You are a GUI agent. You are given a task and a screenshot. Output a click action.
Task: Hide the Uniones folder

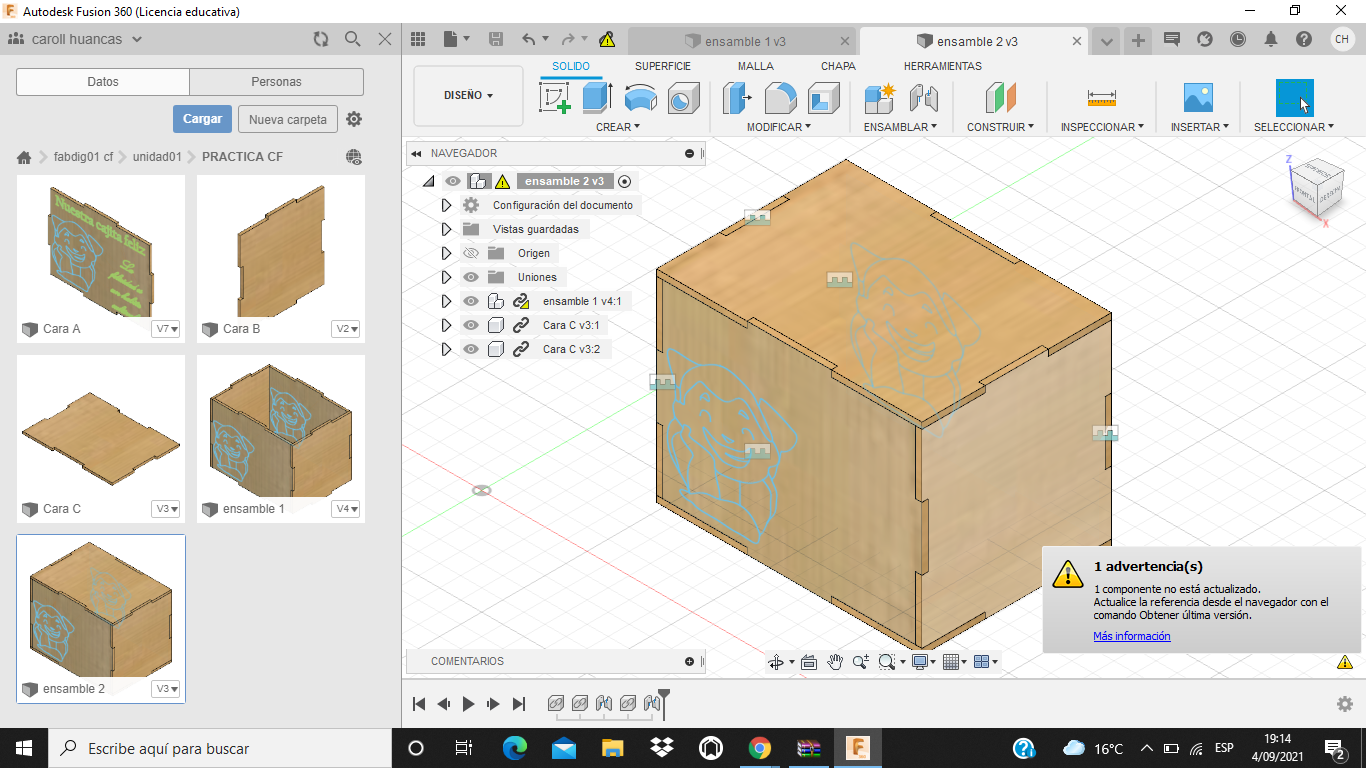pos(471,277)
